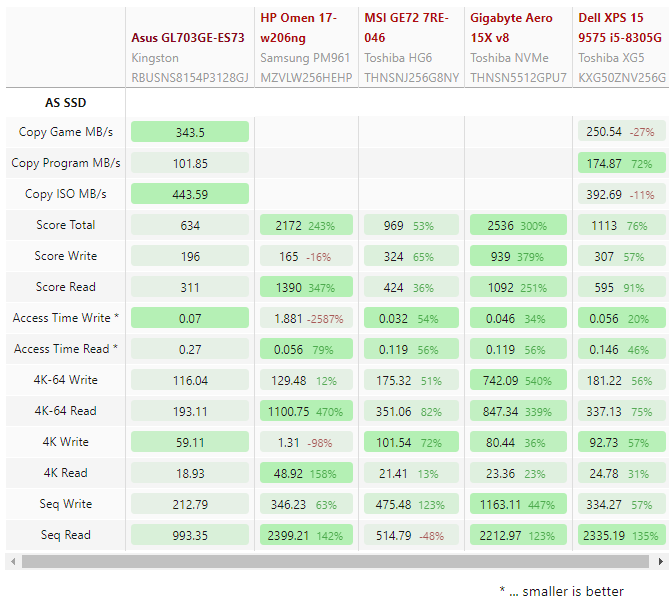The height and width of the screenshot is (601, 671).
Task: Select the 4K Write row label
Action: (x=65, y=442)
